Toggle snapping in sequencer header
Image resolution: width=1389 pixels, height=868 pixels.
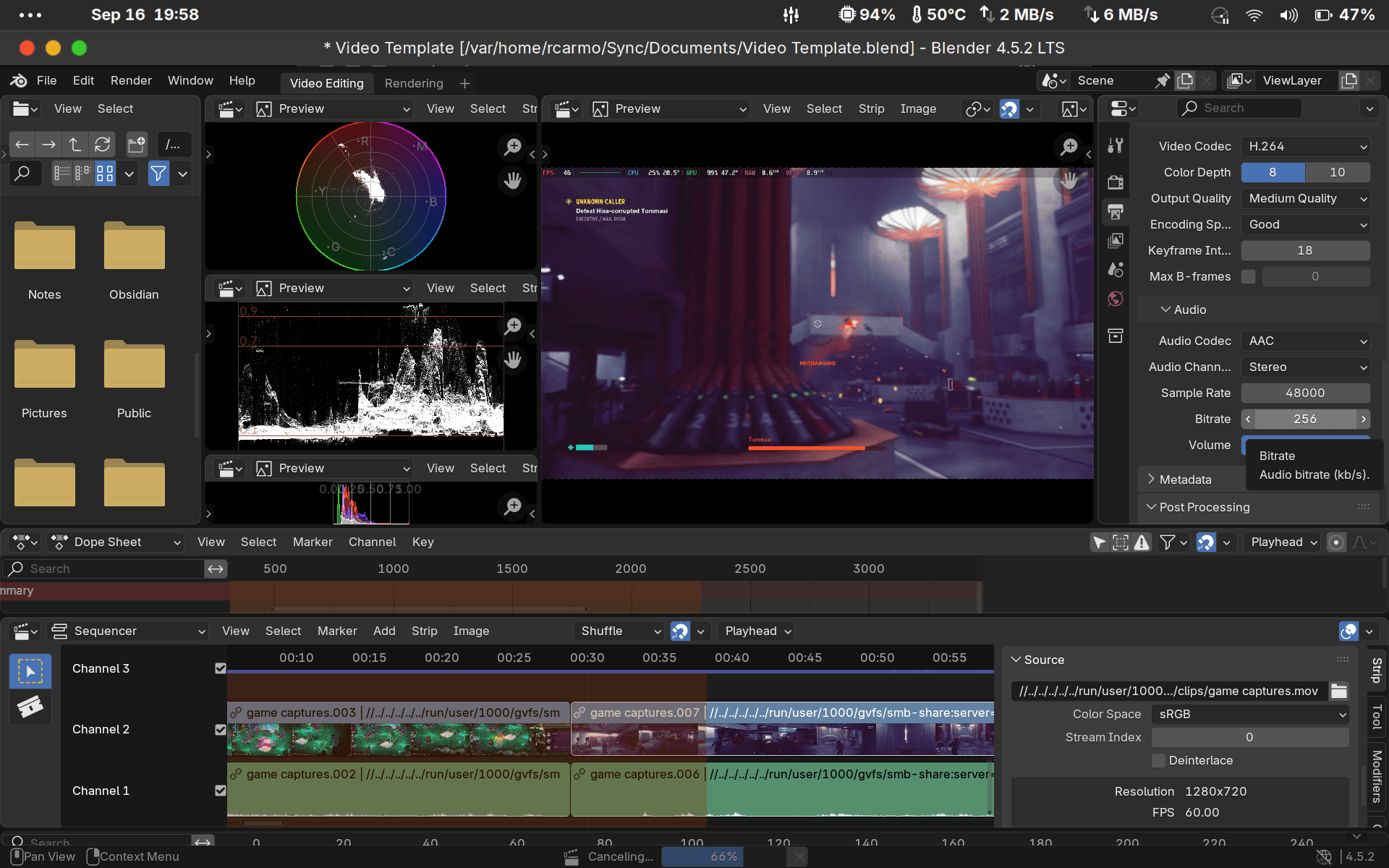(680, 631)
